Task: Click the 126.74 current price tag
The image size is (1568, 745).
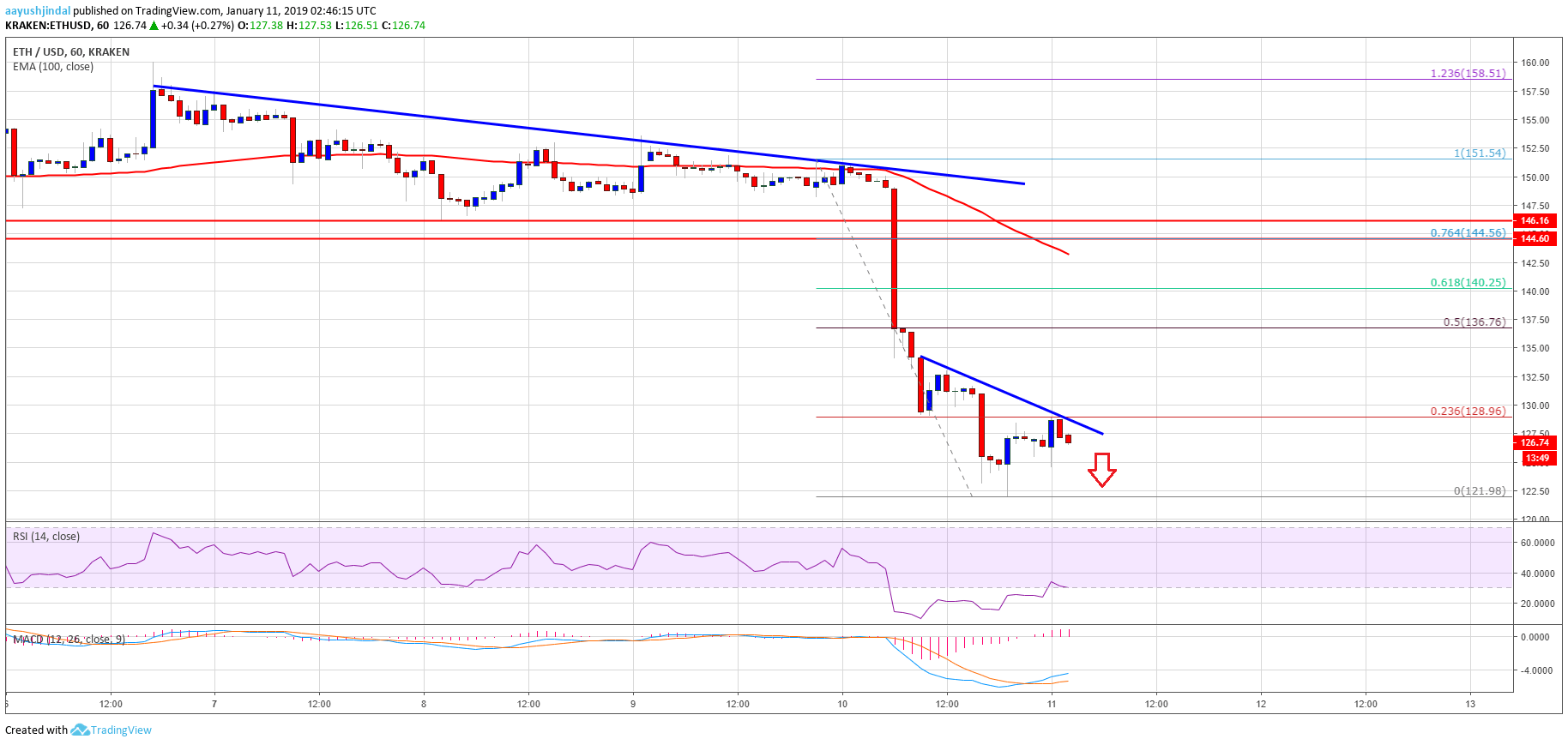Action: [1535, 443]
